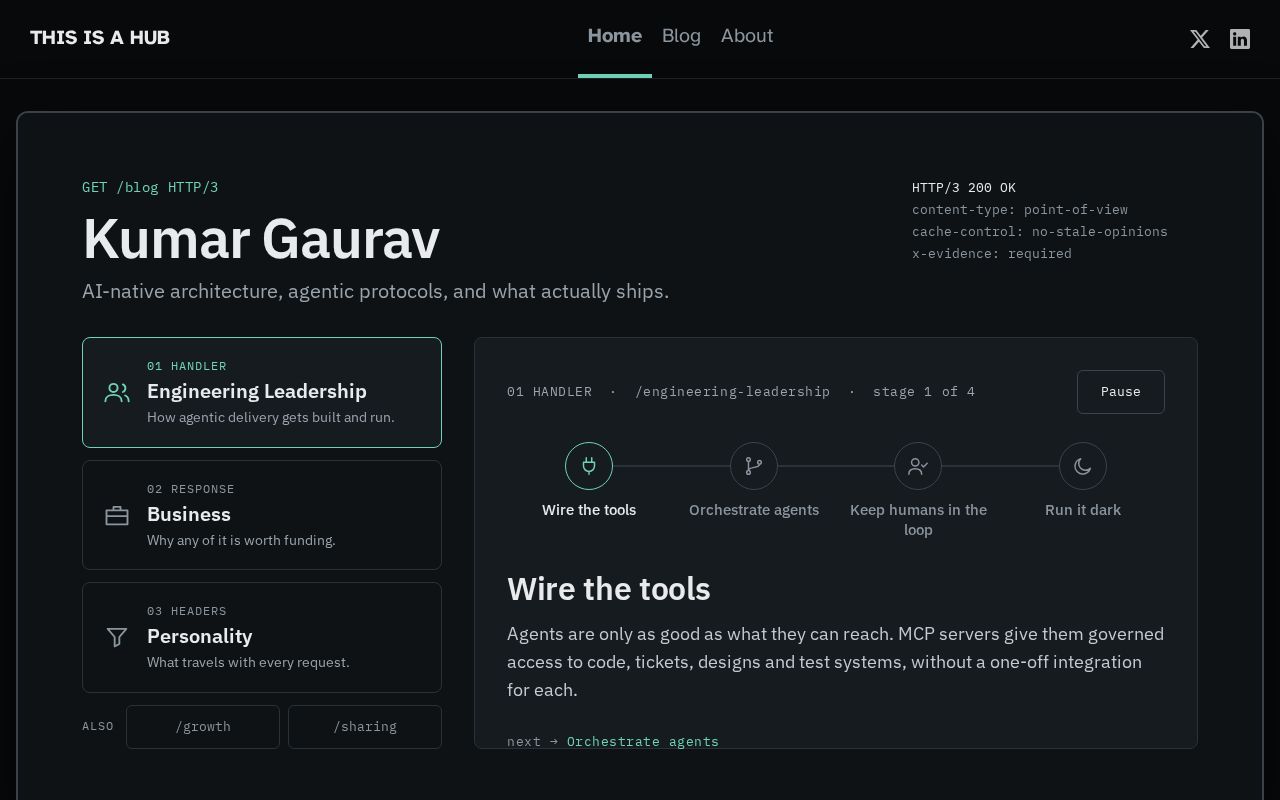Viewport: 1280px width, 800px height.
Task: Click the briefcase icon in the Business card
Action: coord(117,515)
